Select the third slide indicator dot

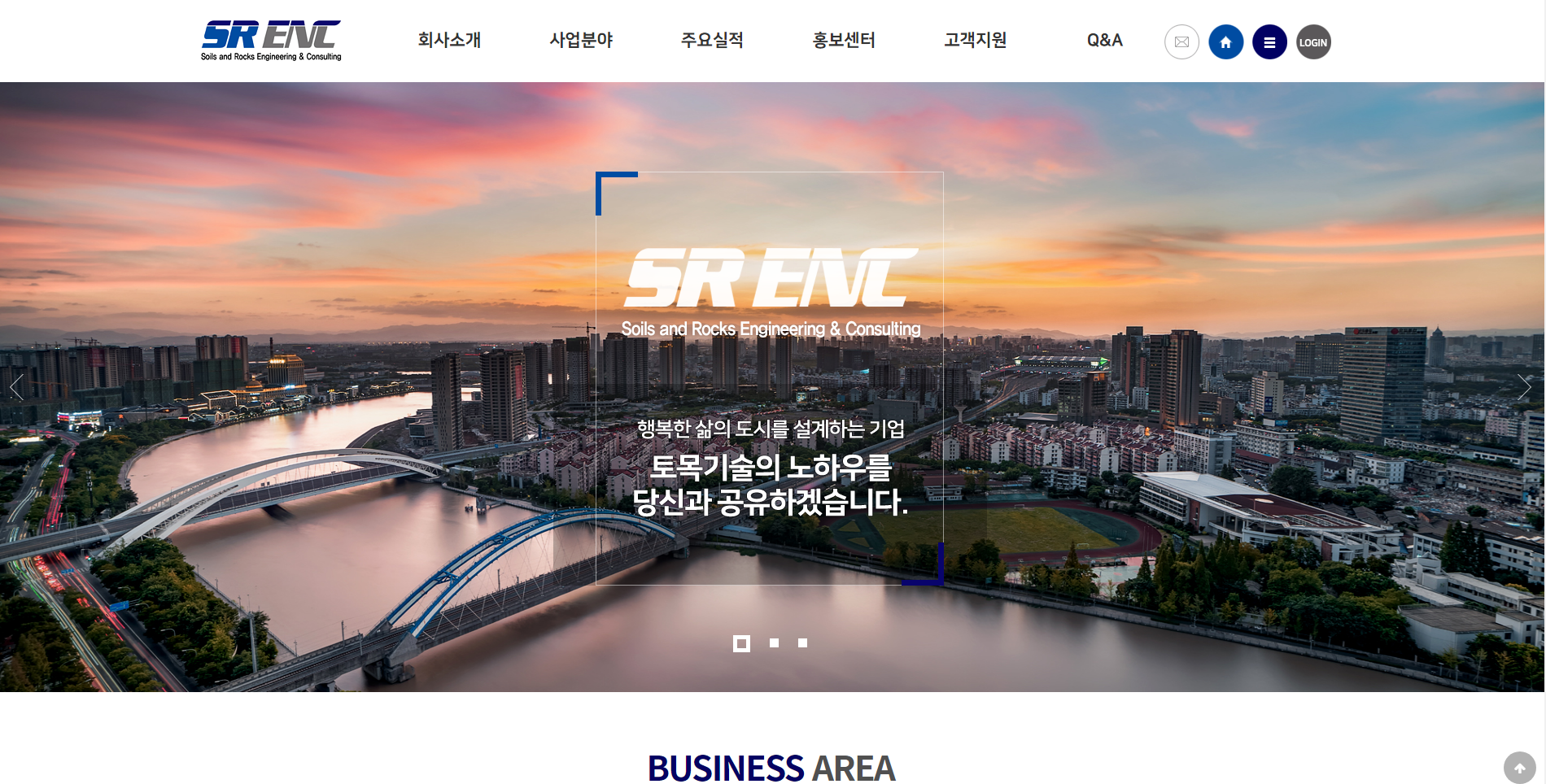click(x=802, y=642)
